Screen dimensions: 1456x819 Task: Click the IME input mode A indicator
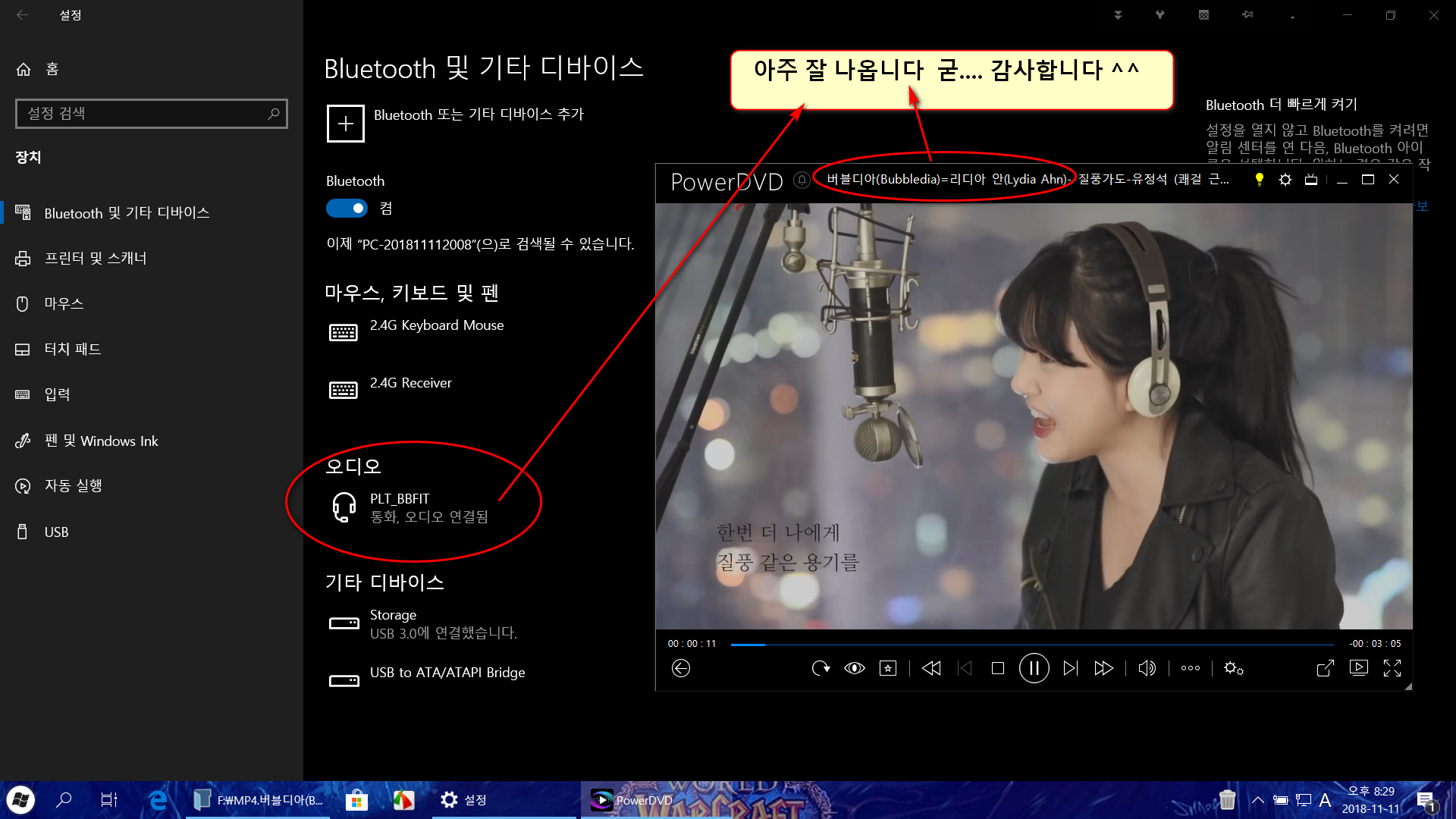(1325, 800)
